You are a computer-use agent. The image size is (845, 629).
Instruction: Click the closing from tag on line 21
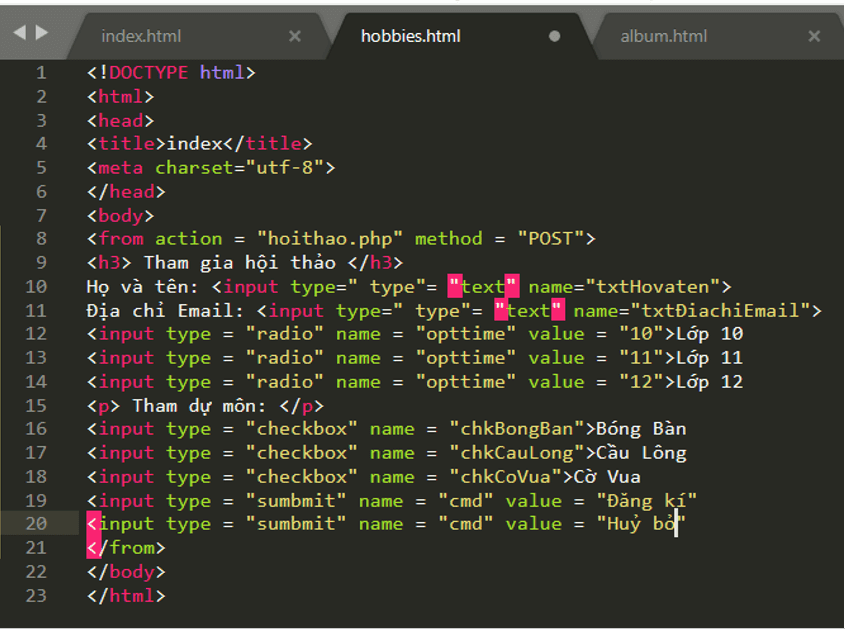pyautogui.click(x=125, y=548)
